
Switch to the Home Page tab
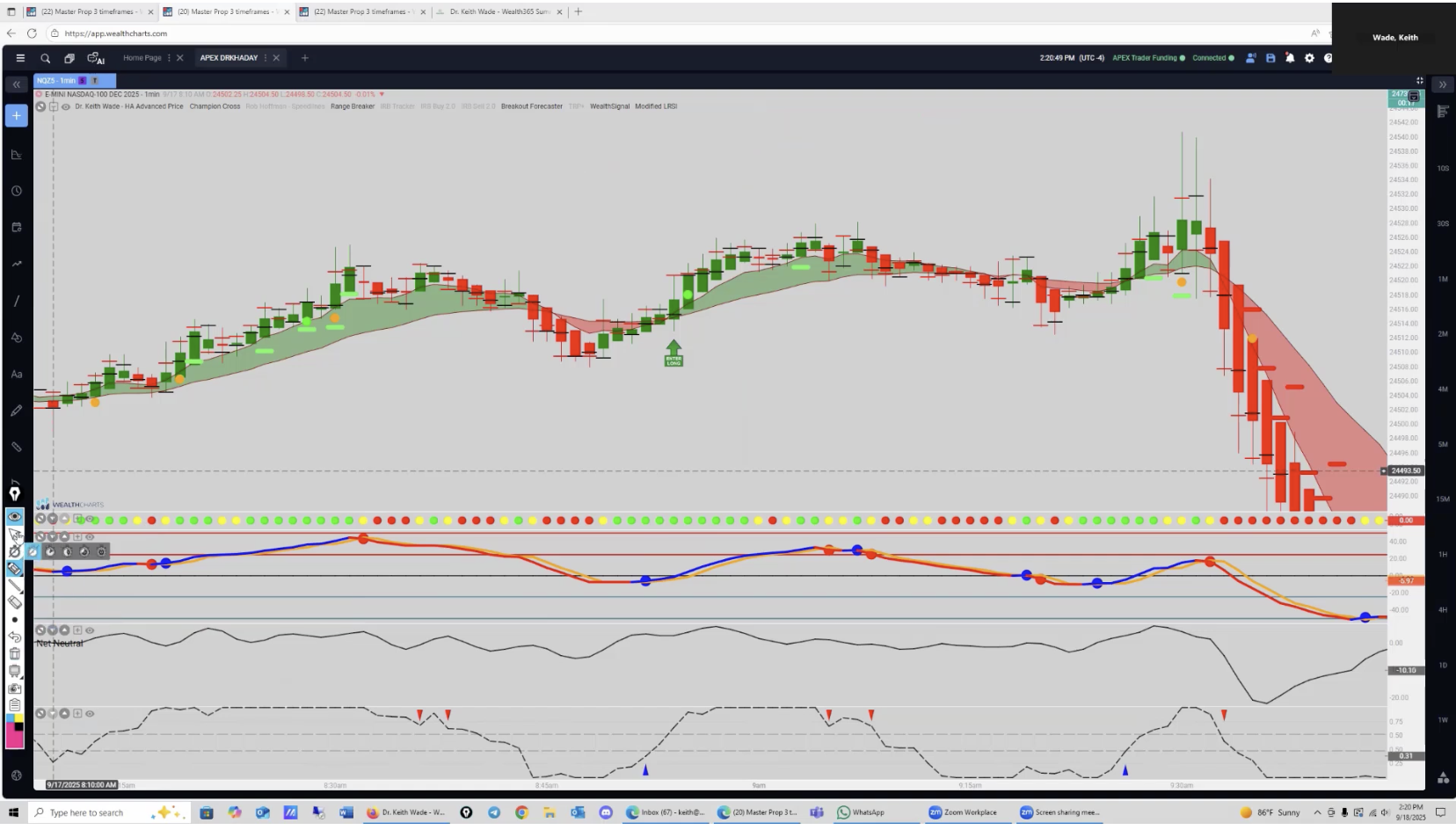pos(142,58)
